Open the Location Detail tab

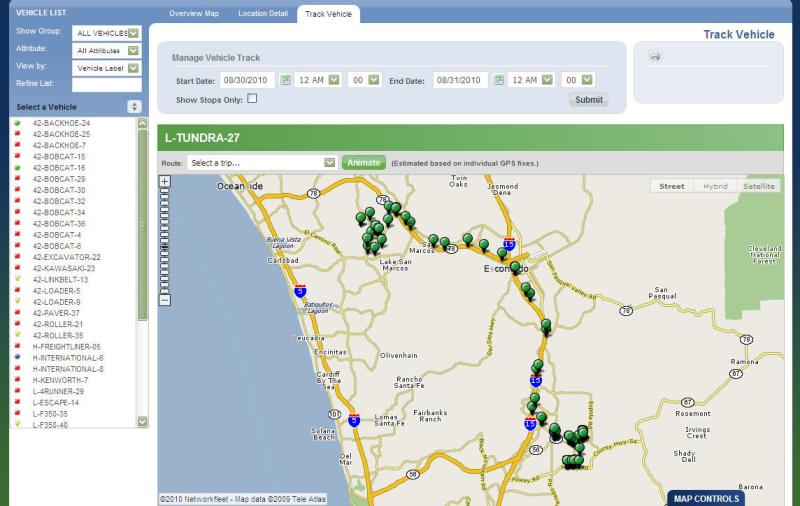click(x=262, y=15)
